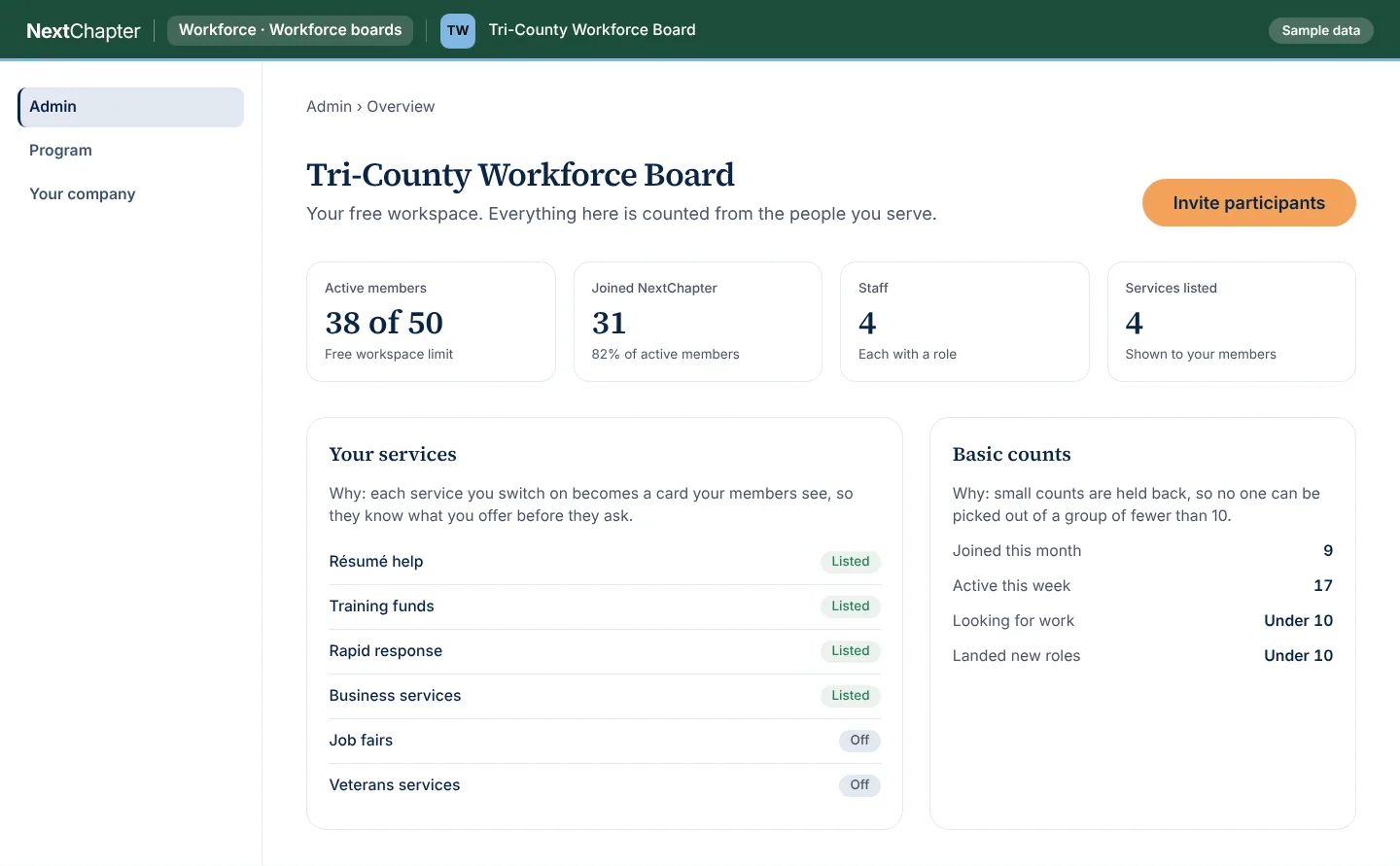Click the 82% of active members text
The image size is (1400, 866).
click(665, 355)
